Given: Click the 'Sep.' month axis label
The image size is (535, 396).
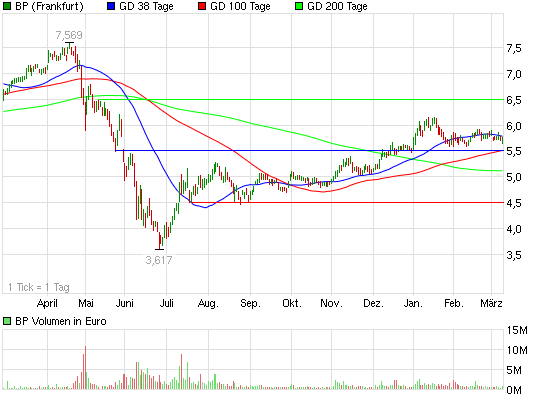Looking at the screenshot, I should click(250, 303).
